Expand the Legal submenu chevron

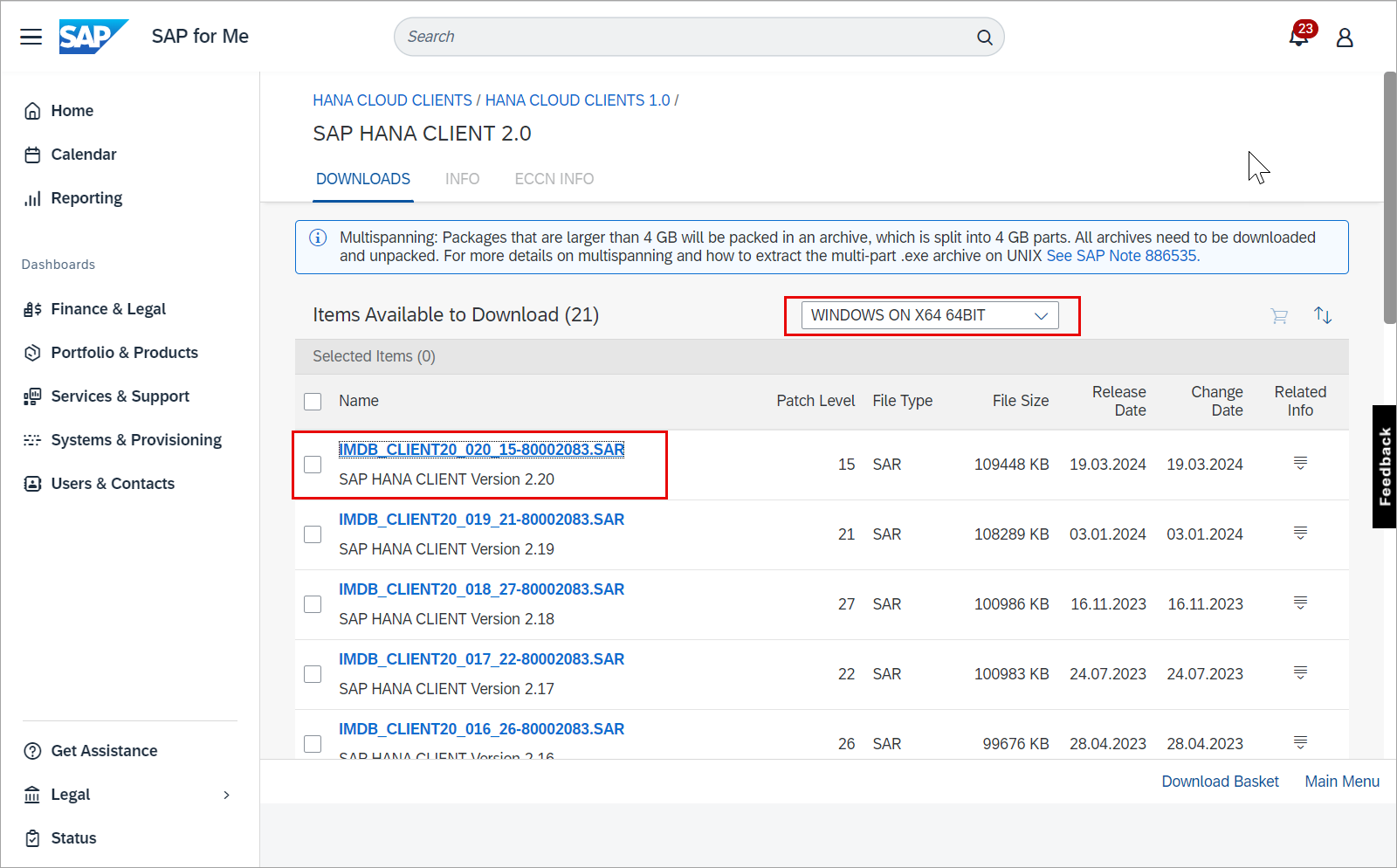tap(226, 795)
